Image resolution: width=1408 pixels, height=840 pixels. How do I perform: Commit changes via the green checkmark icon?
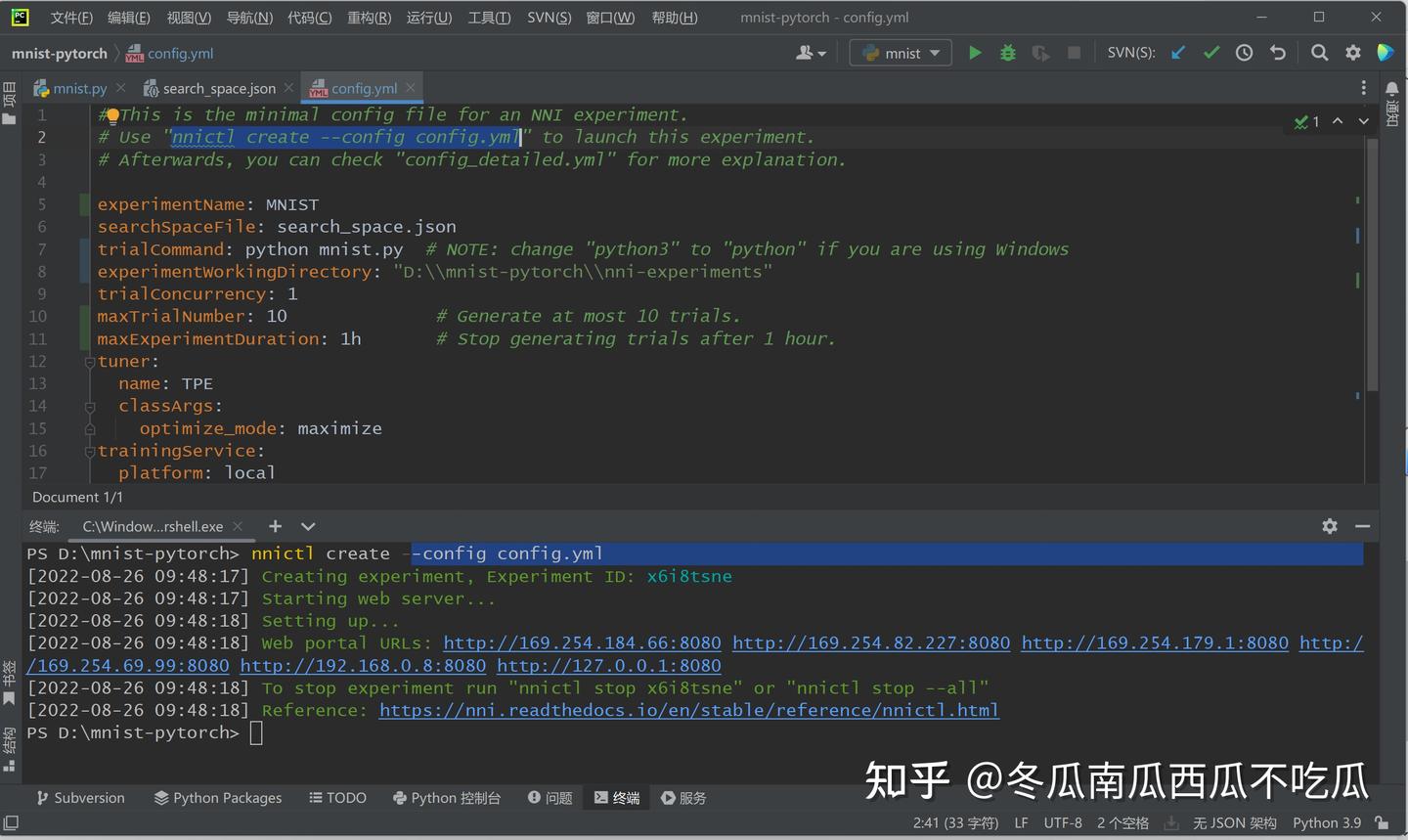pos(1211,53)
